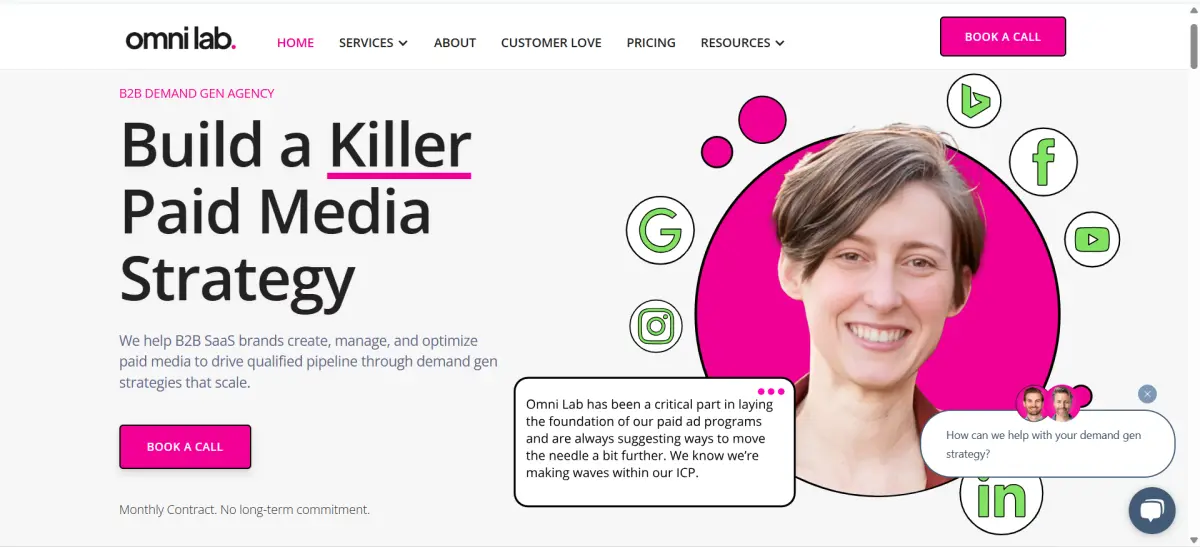1200x547 pixels.
Task: Expand the Resources dropdown menu
Action: (742, 43)
